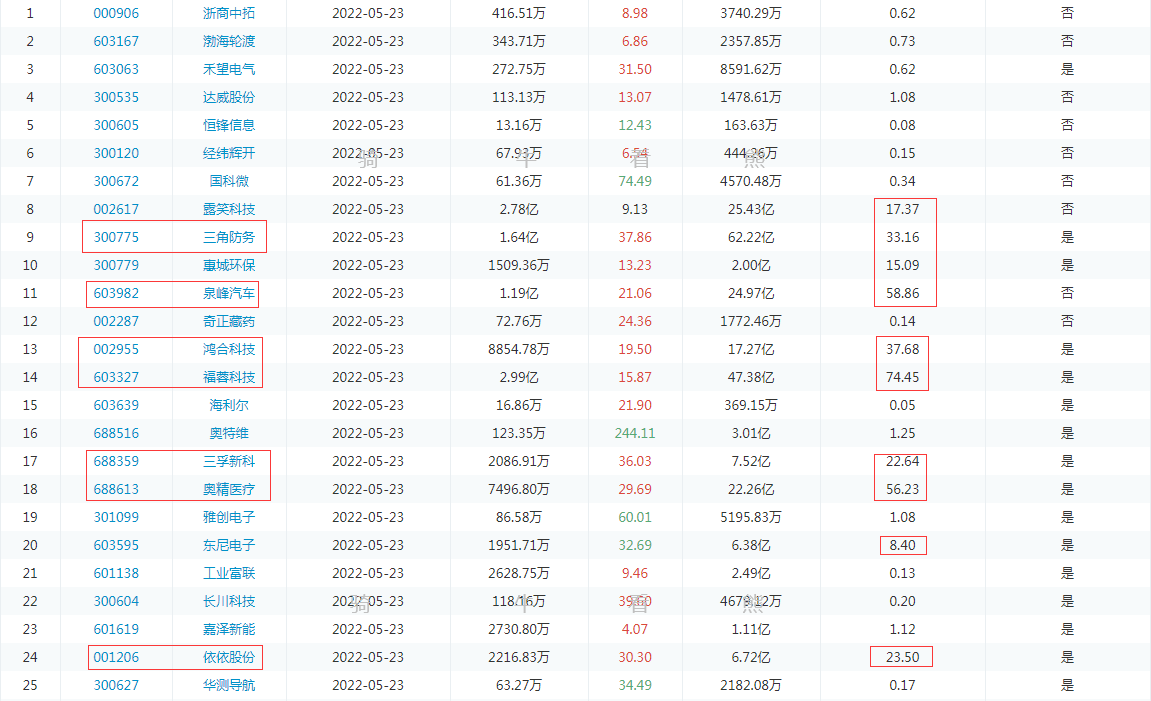Image resolution: width=1151 pixels, height=701 pixels.
Task: Open the 雅创电子 stock page
Action: point(229,517)
